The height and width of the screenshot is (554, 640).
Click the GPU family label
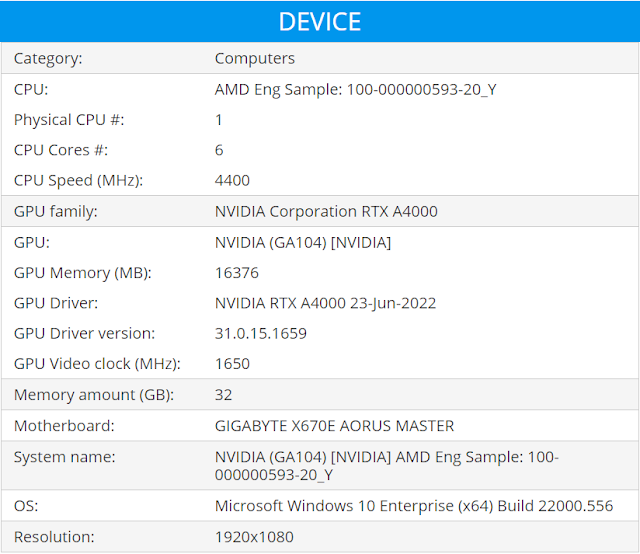click(x=56, y=211)
